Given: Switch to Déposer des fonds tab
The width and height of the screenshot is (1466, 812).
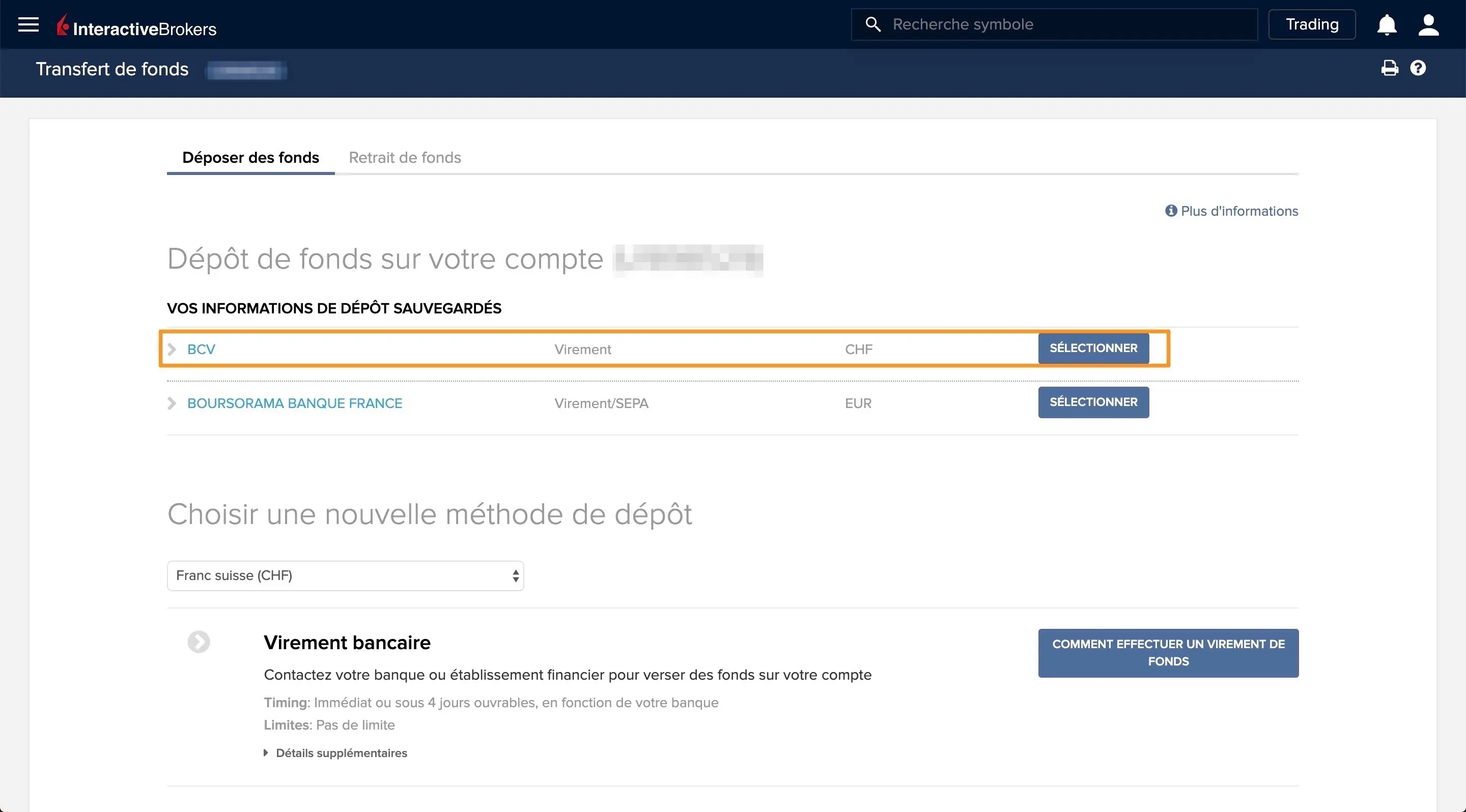Looking at the screenshot, I should [x=250, y=158].
